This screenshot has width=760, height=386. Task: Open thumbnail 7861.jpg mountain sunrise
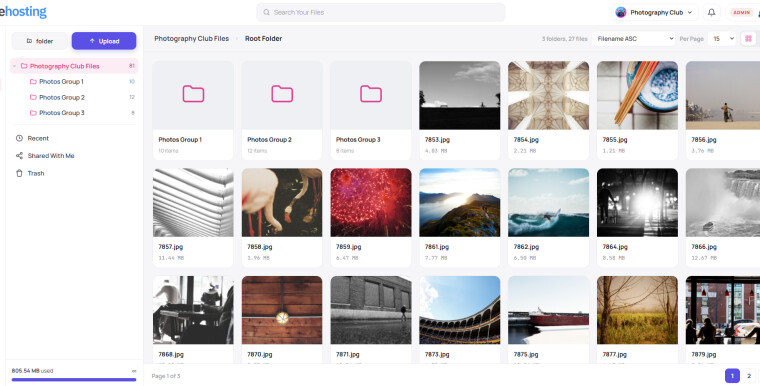[459, 203]
